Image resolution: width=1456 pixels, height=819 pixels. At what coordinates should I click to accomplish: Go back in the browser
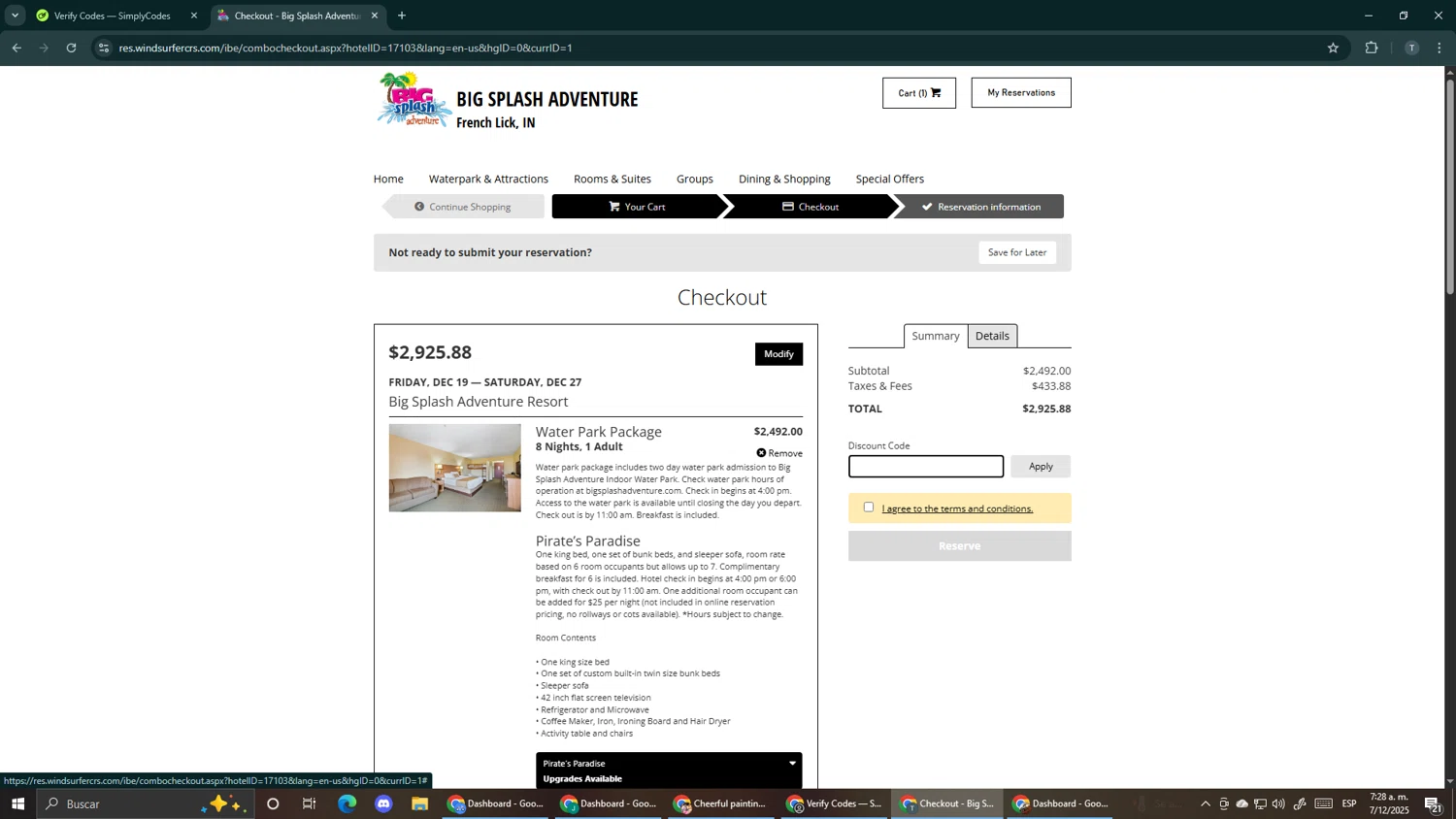(x=17, y=48)
